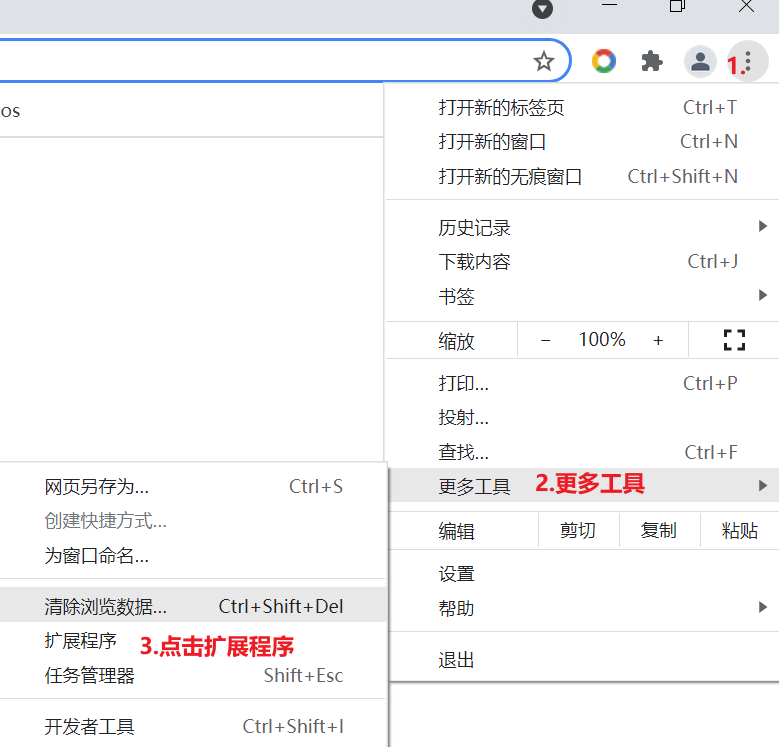Open the Chrome three-dot menu

click(x=748, y=62)
